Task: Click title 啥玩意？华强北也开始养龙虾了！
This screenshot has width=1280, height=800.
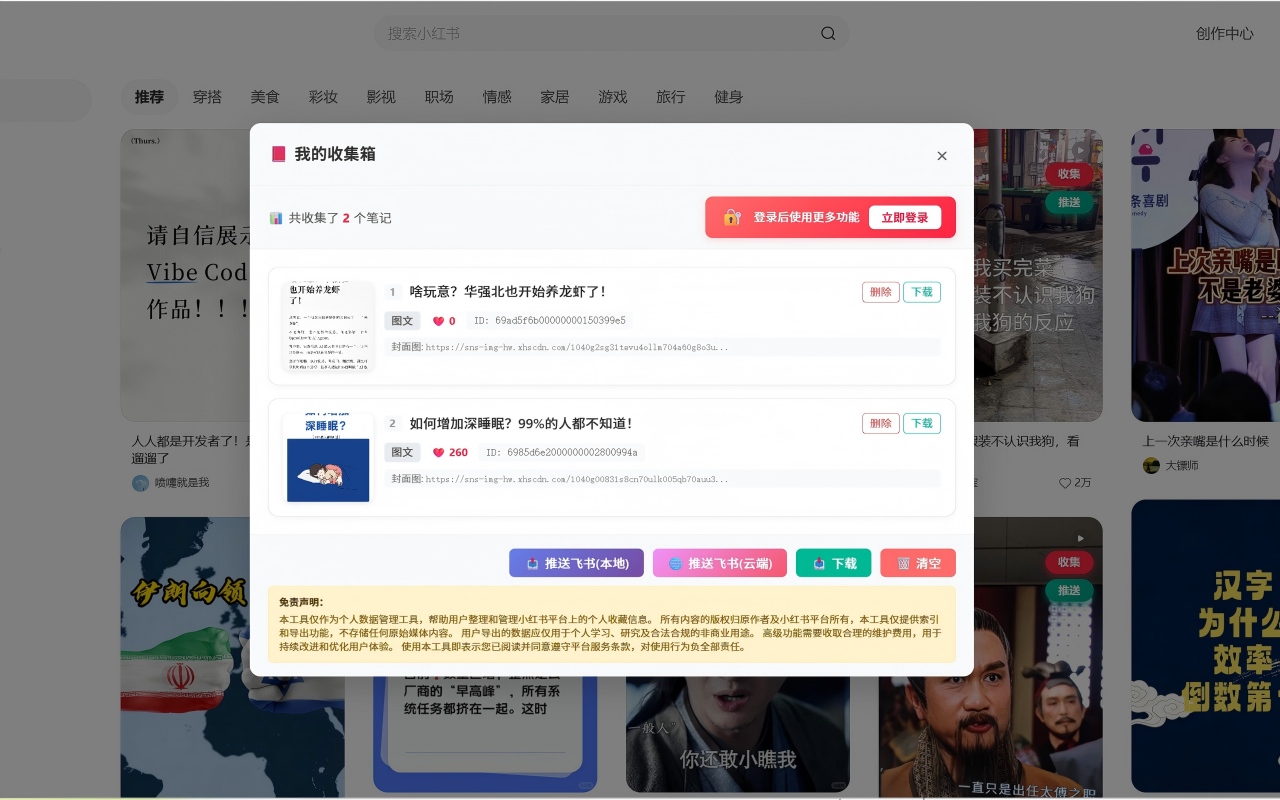Action: coord(508,292)
